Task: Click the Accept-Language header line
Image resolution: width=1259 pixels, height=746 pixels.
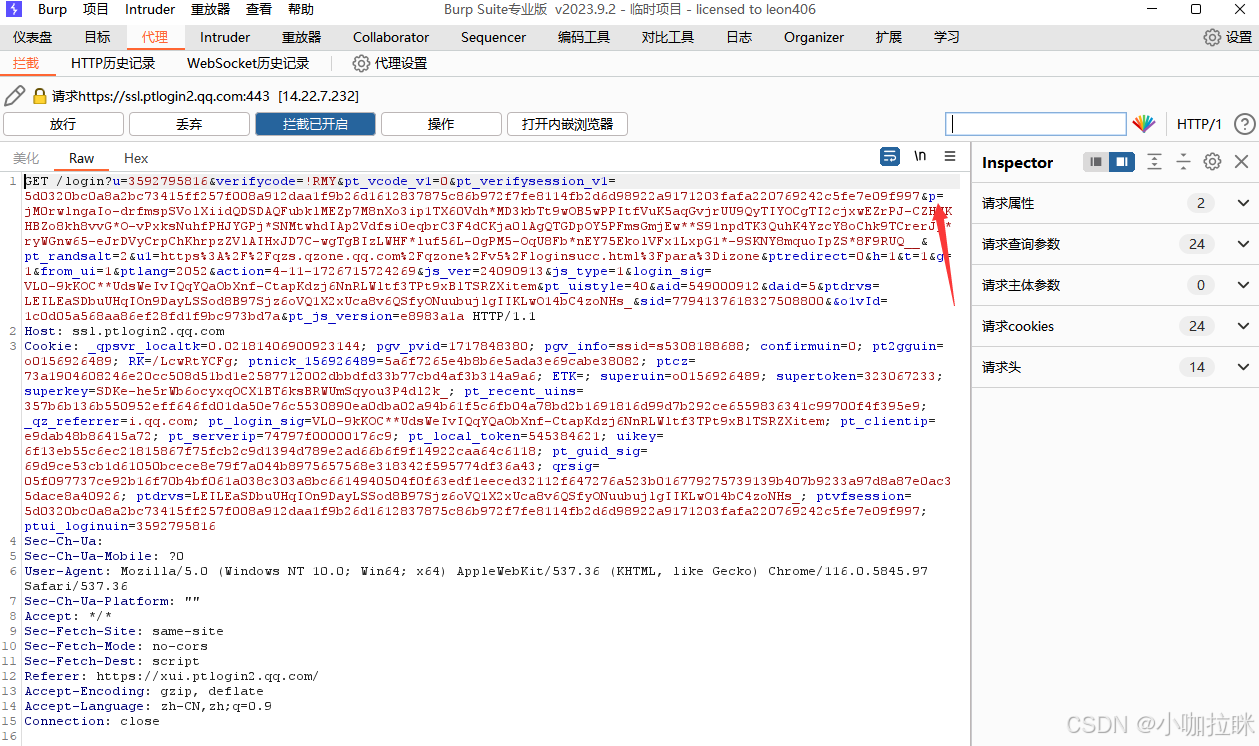Action: (x=148, y=706)
